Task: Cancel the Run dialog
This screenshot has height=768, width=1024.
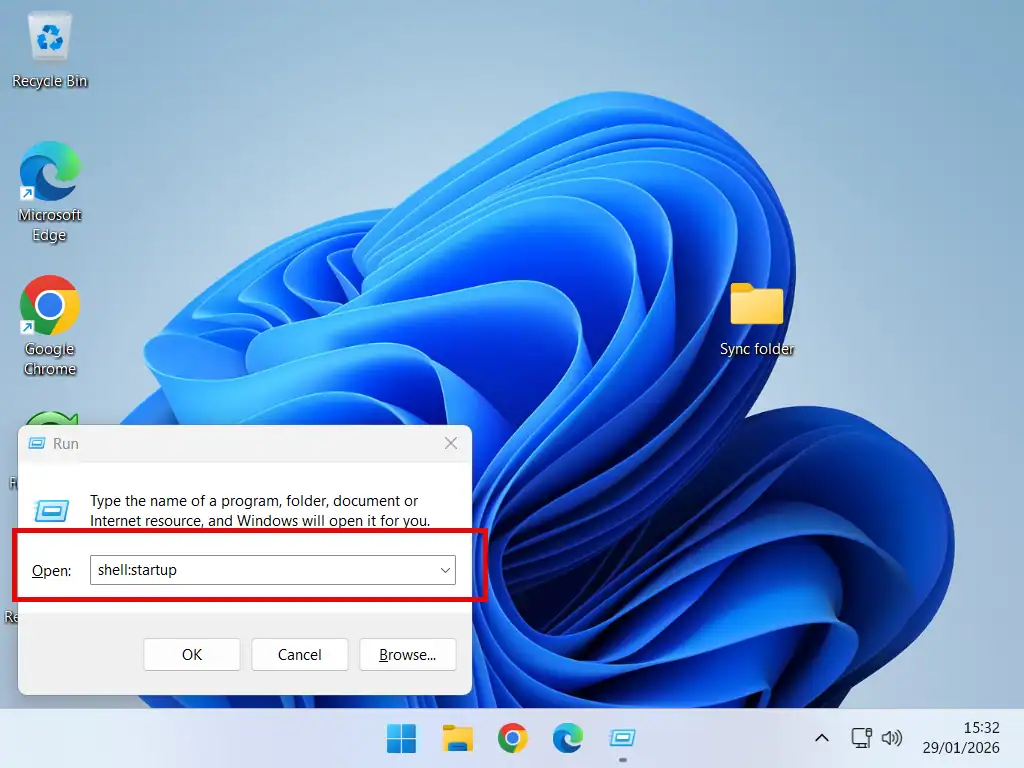Action: coord(299,655)
